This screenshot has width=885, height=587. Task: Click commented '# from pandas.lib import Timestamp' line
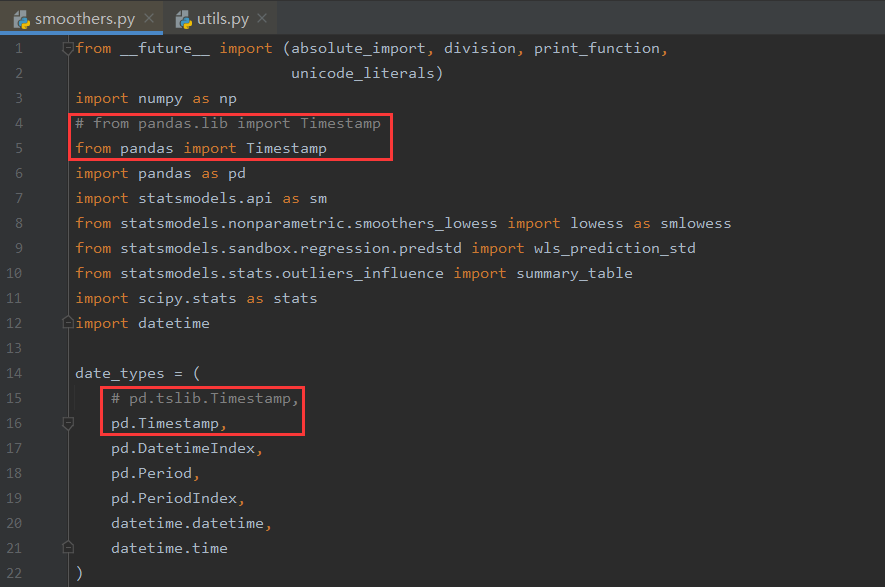pos(228,123)
